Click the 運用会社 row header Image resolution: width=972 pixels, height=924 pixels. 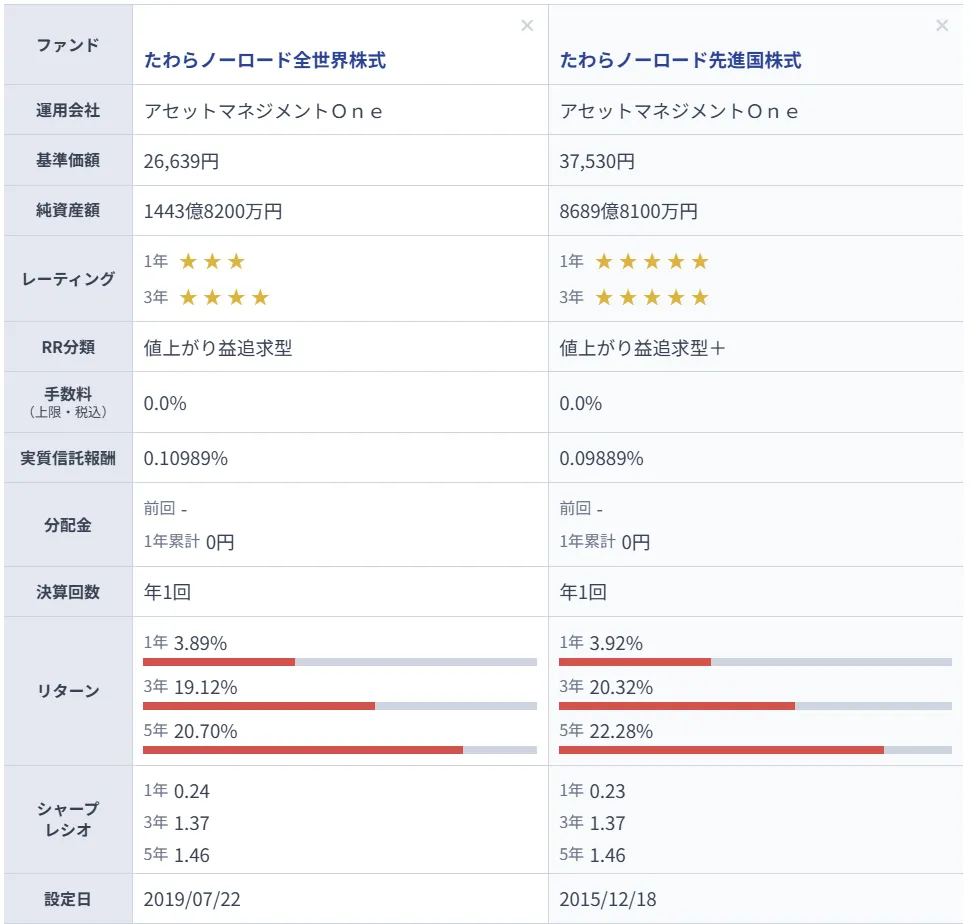click(68, 110)
